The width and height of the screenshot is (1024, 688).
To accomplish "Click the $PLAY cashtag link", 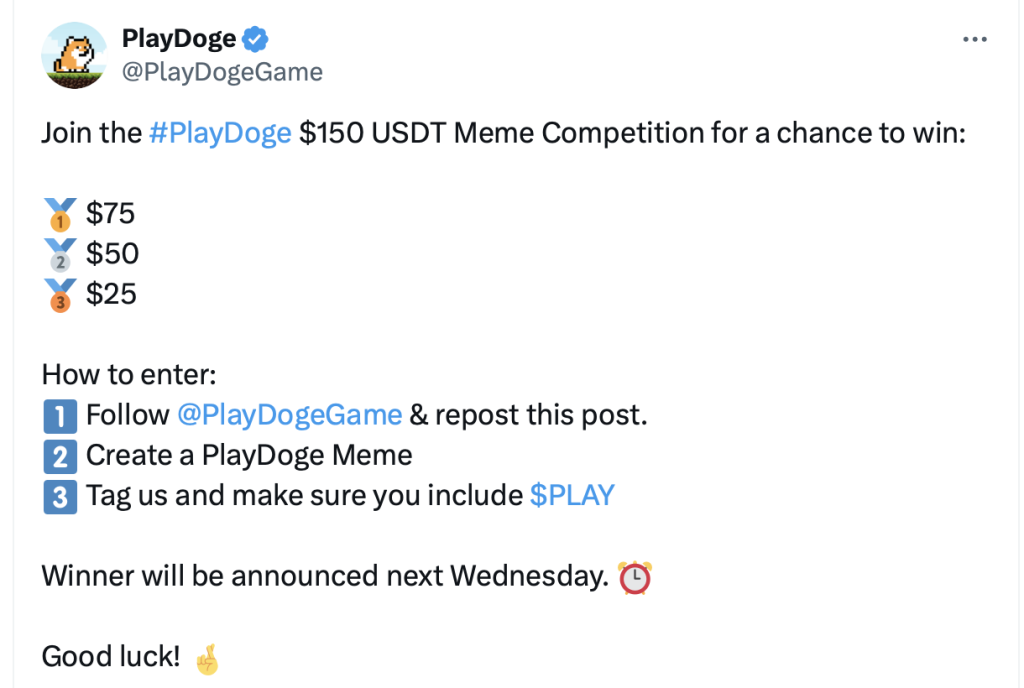I will pos(572,495).
